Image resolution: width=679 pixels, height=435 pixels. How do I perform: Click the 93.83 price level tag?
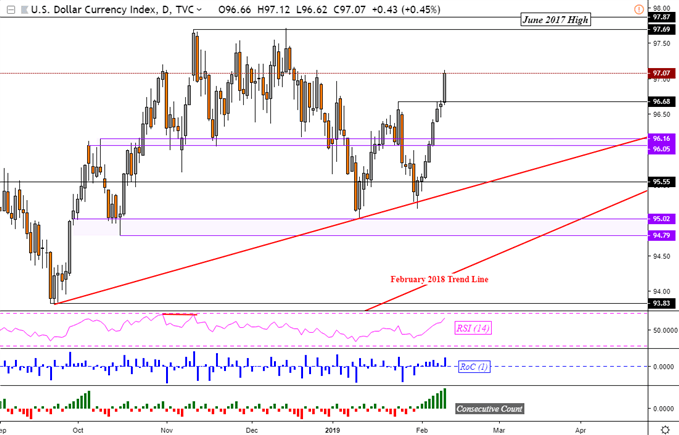(661, 303)
